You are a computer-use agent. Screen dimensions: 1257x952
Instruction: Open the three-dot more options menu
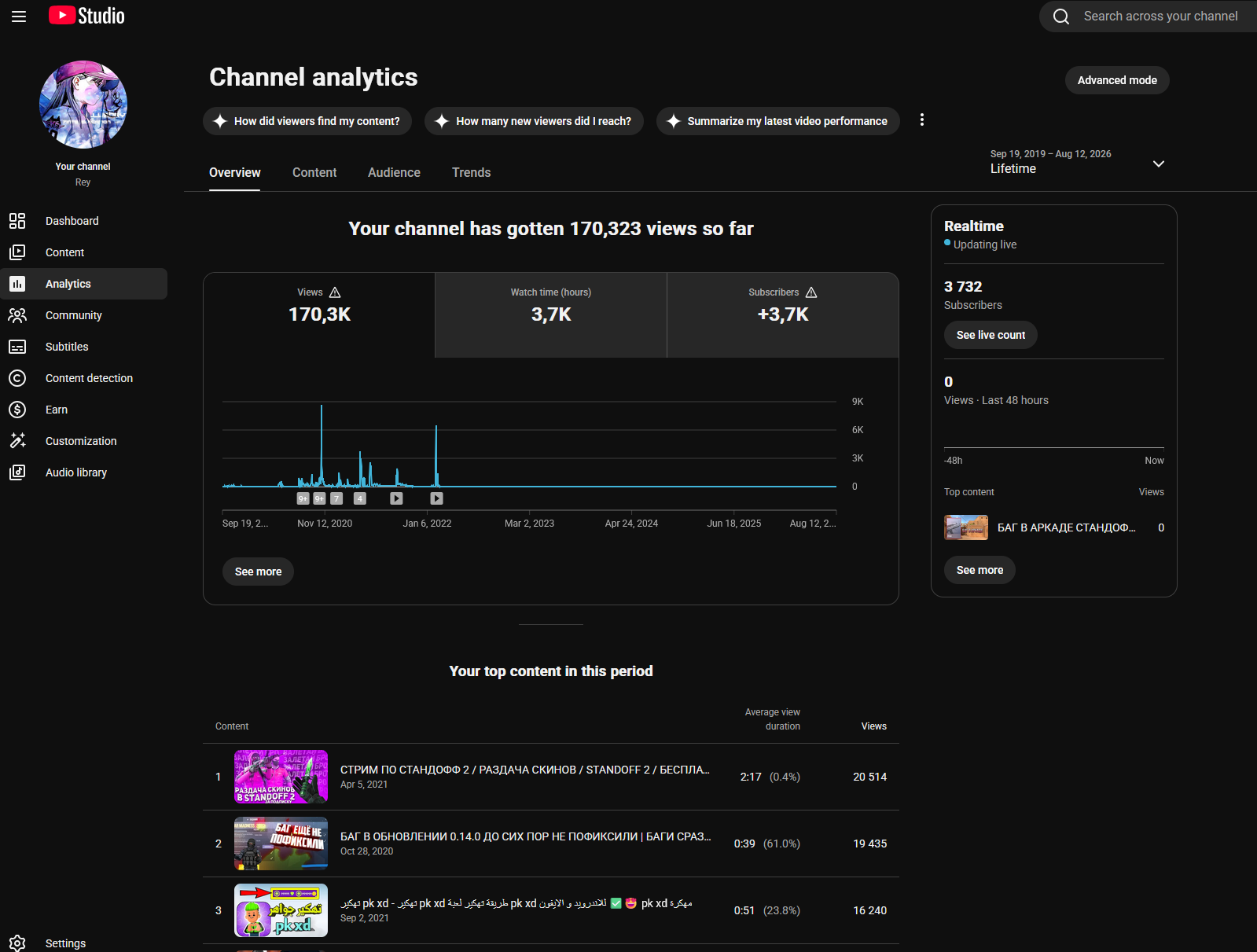click(x=922, y=120)
